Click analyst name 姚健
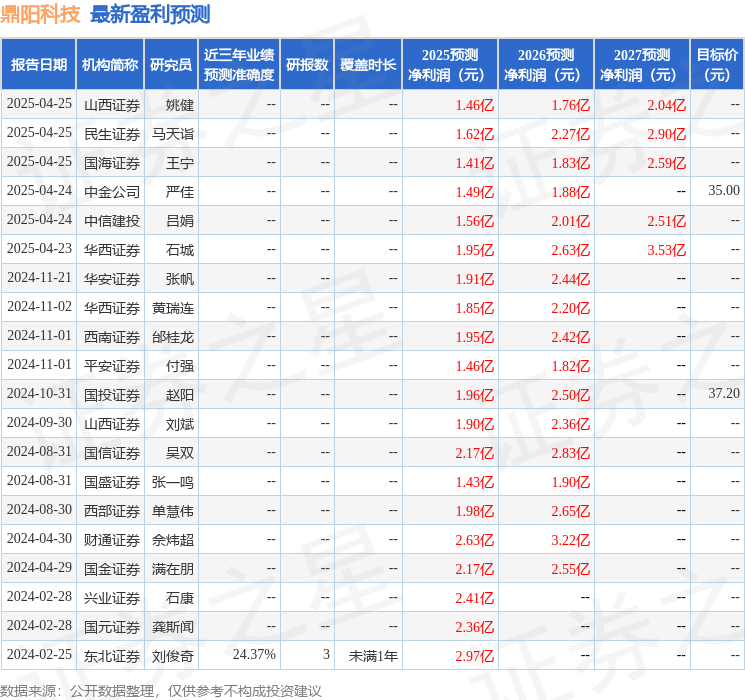This screenshot has width=745, height=700. pos(180,105)
